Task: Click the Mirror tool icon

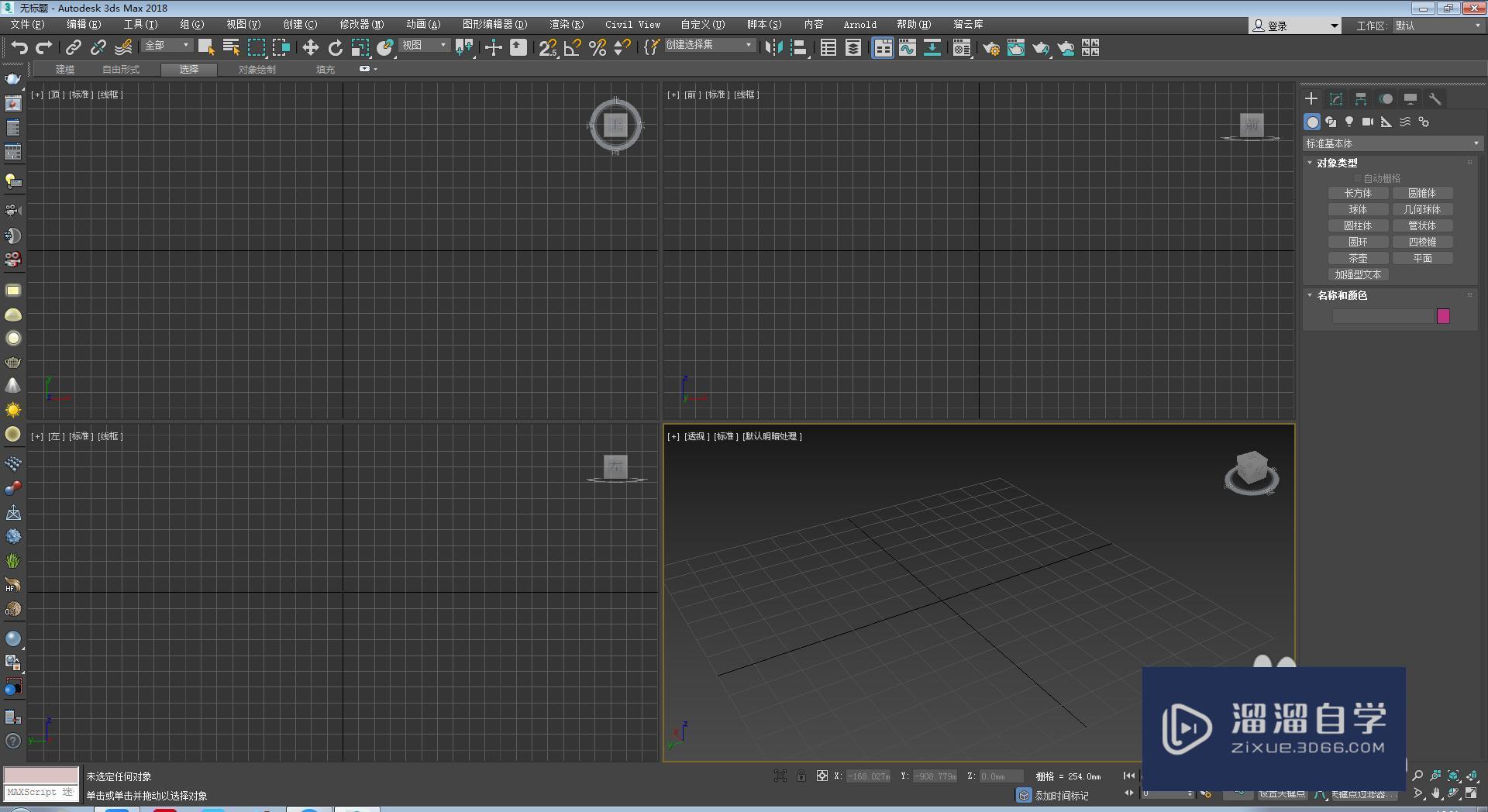Action: pyautogui.click(x=773, y=48)
